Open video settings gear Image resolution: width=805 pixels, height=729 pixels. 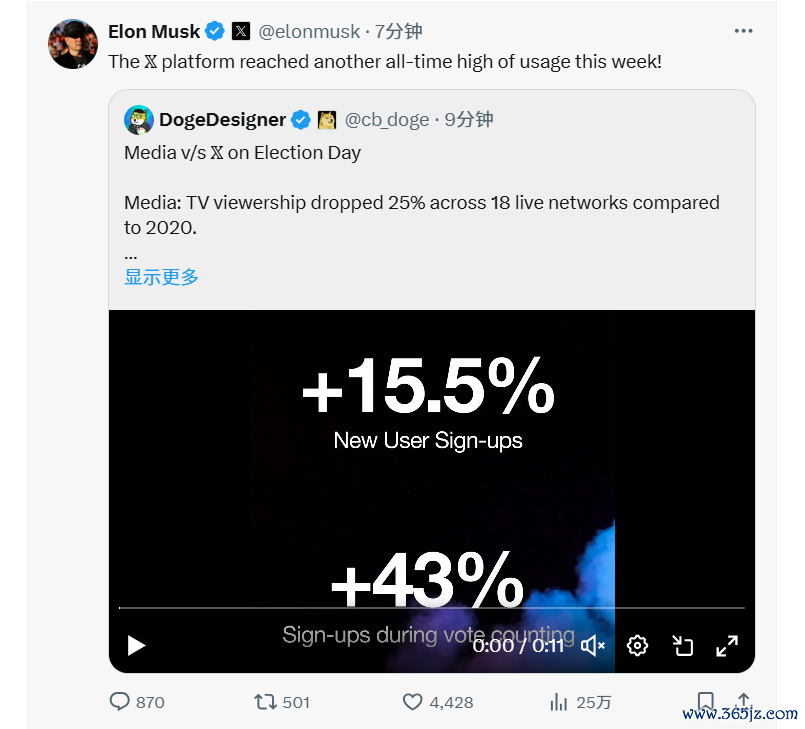(637, 645)
